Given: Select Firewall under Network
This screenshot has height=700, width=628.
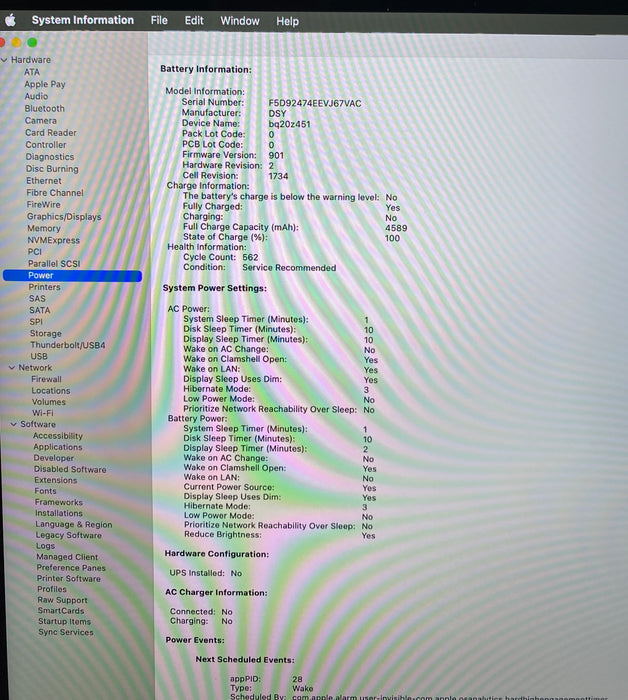Looking at the screenshot, I should coord(46,379).
